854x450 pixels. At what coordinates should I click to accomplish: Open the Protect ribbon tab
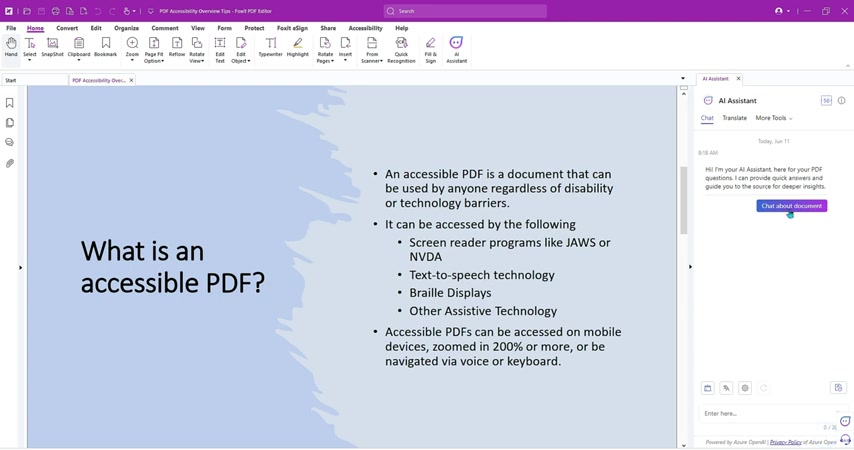click(254, 28)
